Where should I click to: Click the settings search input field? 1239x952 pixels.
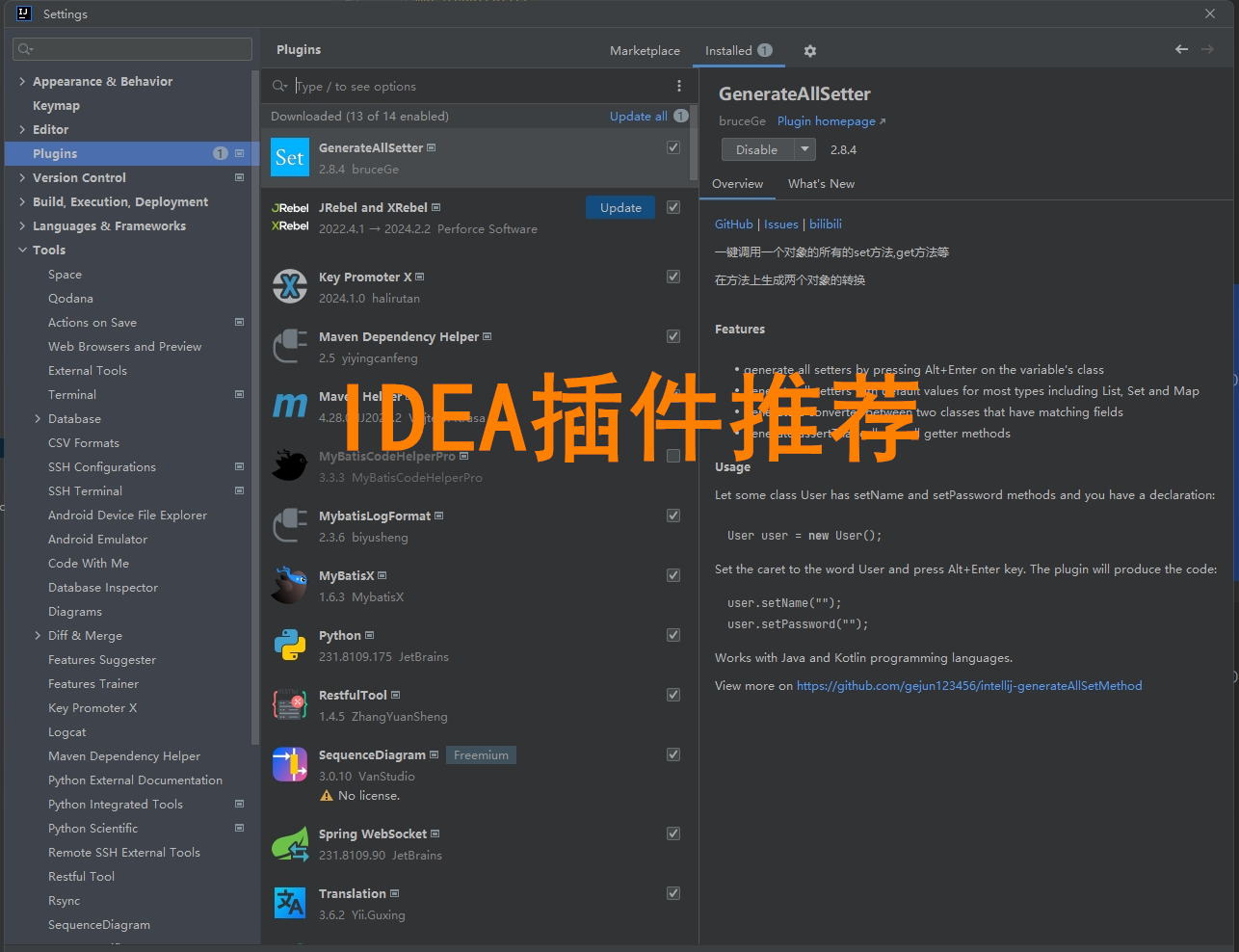coord(132,49)
